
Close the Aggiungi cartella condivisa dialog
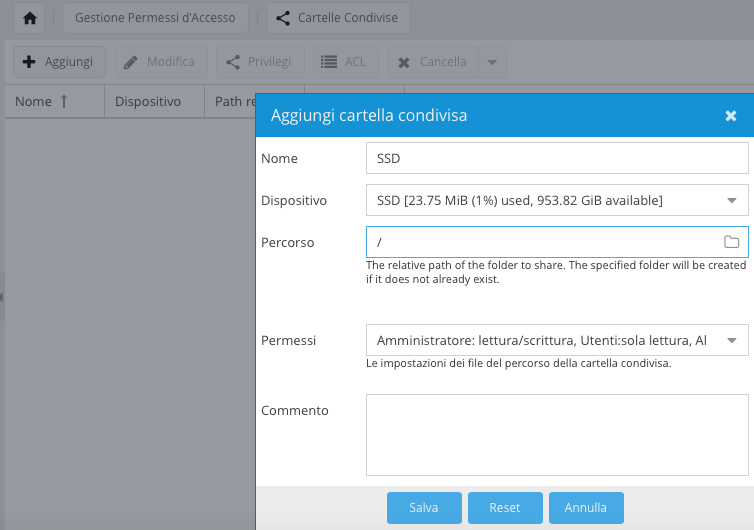pyautogui.click(x=730, y=115)
